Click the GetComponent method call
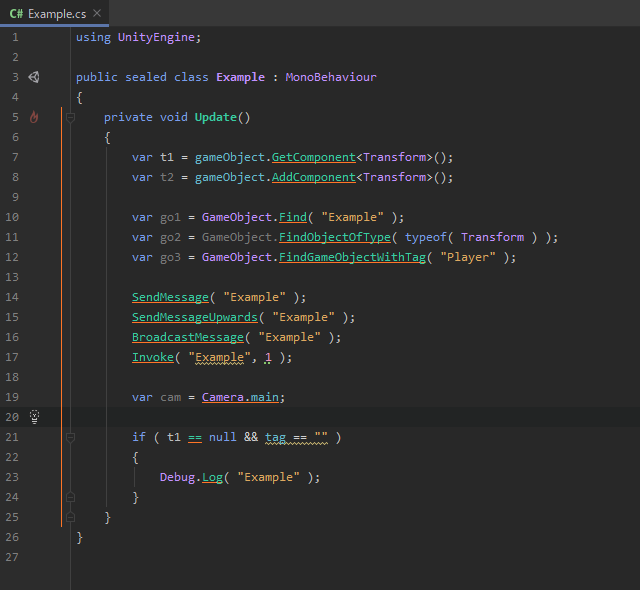Viewport: 640px width, 590px height. click(x=313, y=157)
